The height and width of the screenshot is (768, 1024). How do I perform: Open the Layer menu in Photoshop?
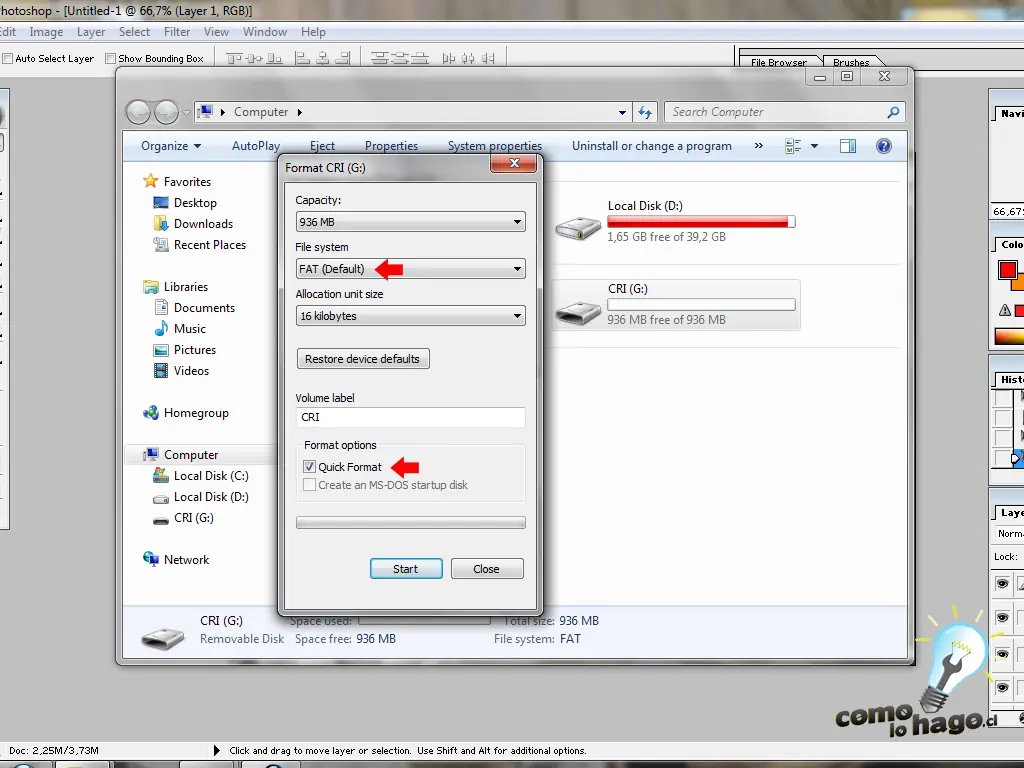point(91,32)
